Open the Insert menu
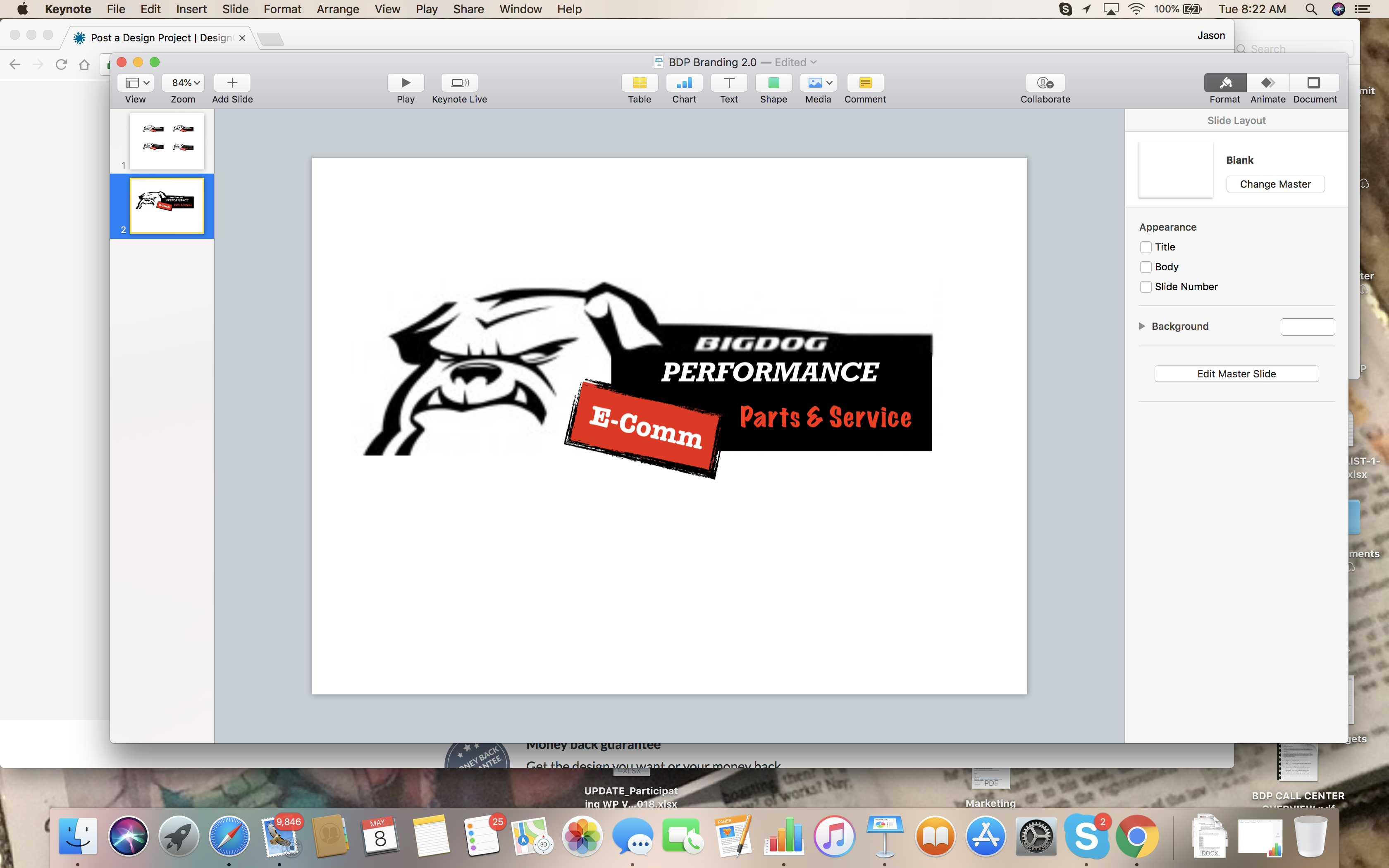 [x=191, y=9]
